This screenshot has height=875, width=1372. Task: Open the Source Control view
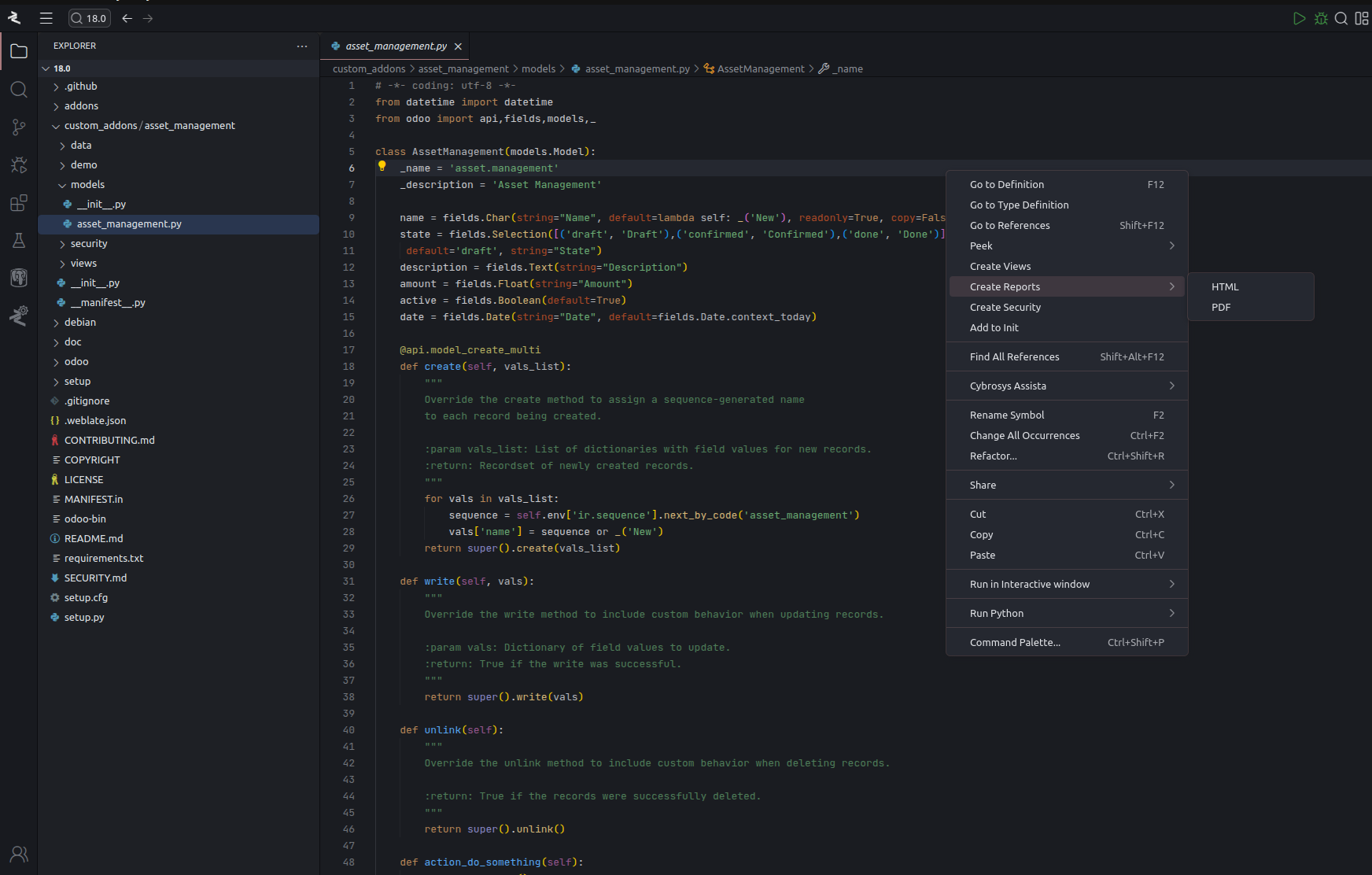pyautogui.click(x=19, y=127)
